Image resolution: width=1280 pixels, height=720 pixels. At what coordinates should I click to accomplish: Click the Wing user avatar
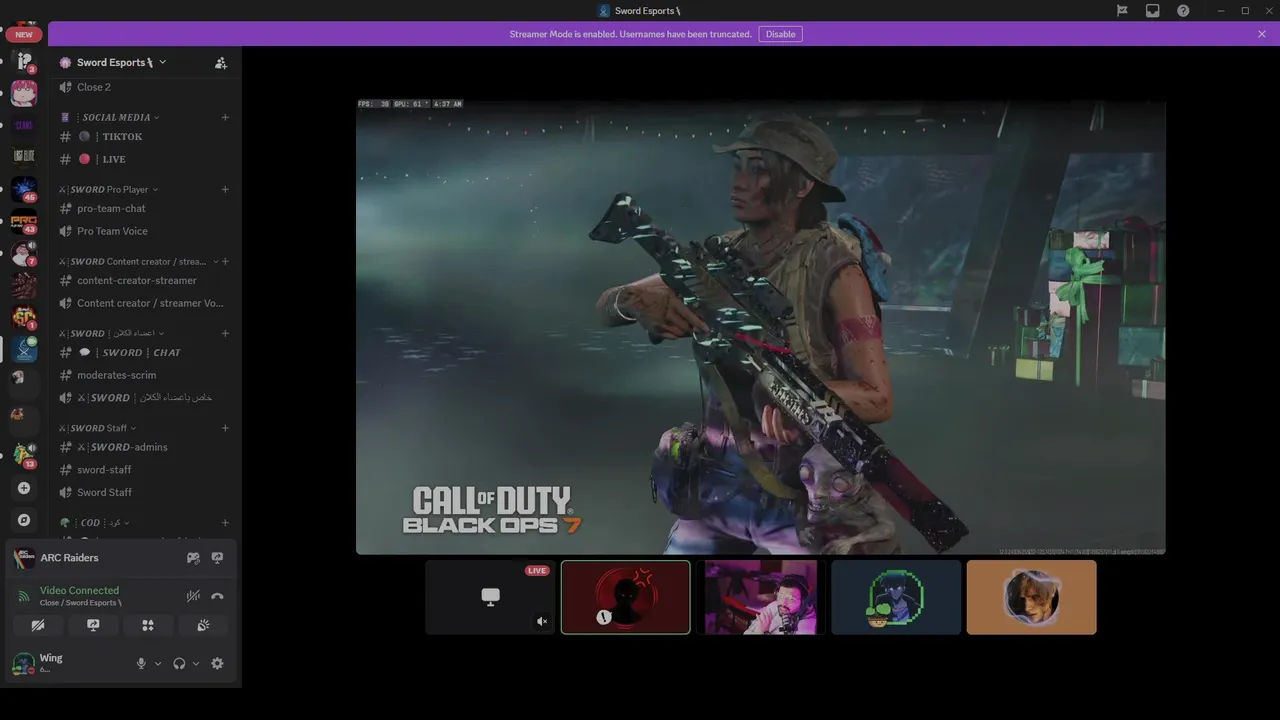tap(22, 664)
